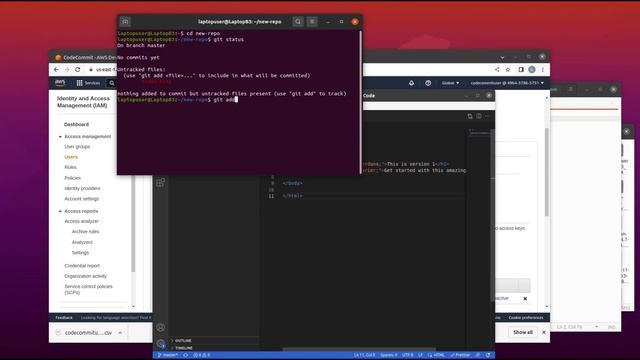Open Account settings in IAM sidebar
Screen dimensions: 640x360
[82, 199]
